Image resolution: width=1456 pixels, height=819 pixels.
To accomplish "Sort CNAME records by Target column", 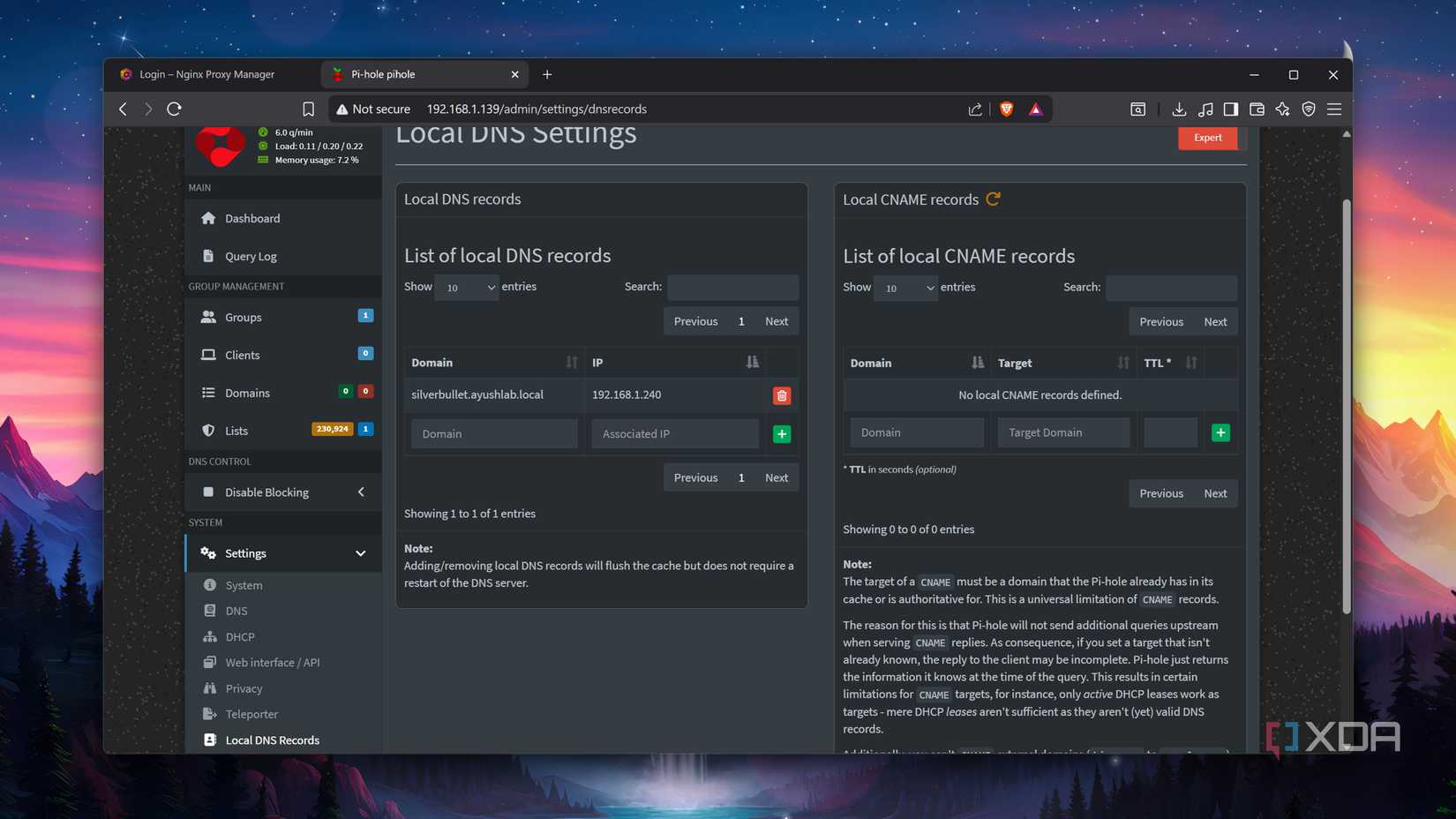I will tap(1122, 363).
